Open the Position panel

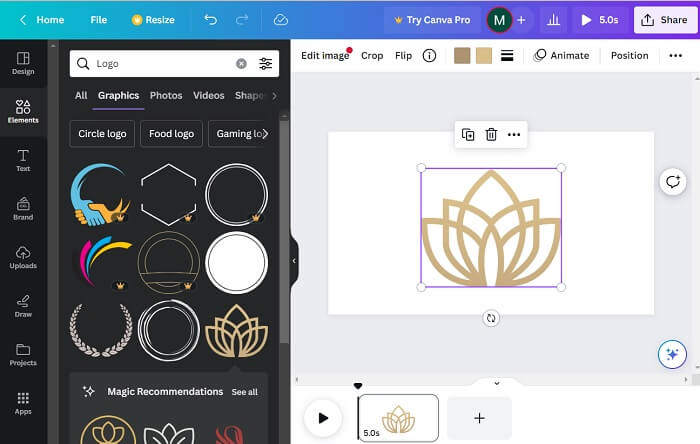[x=629, y=55]
